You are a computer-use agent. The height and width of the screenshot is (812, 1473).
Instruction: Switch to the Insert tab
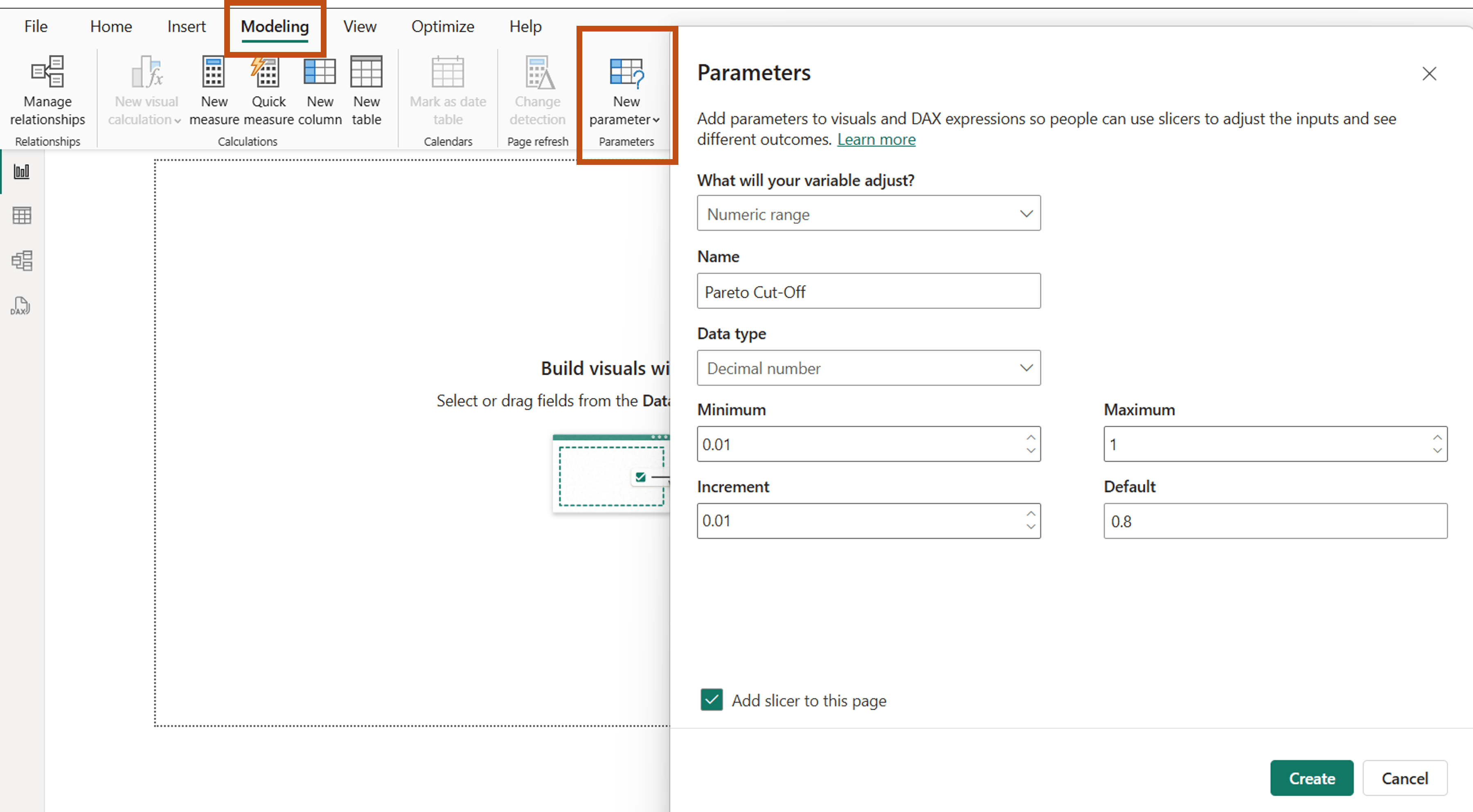[x=187, y=26]
